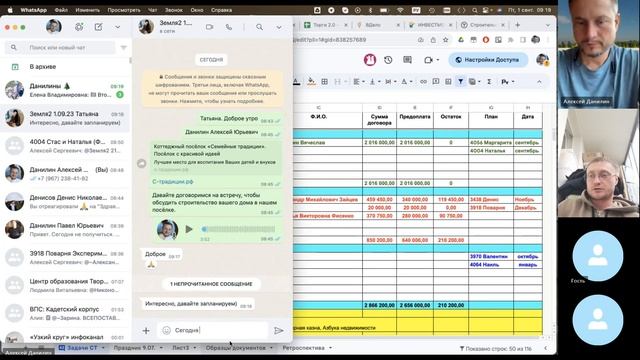This screenshot has height=360, width=640.
Task: Click encryption notice banner for details
Action: [x=212, y=89]
